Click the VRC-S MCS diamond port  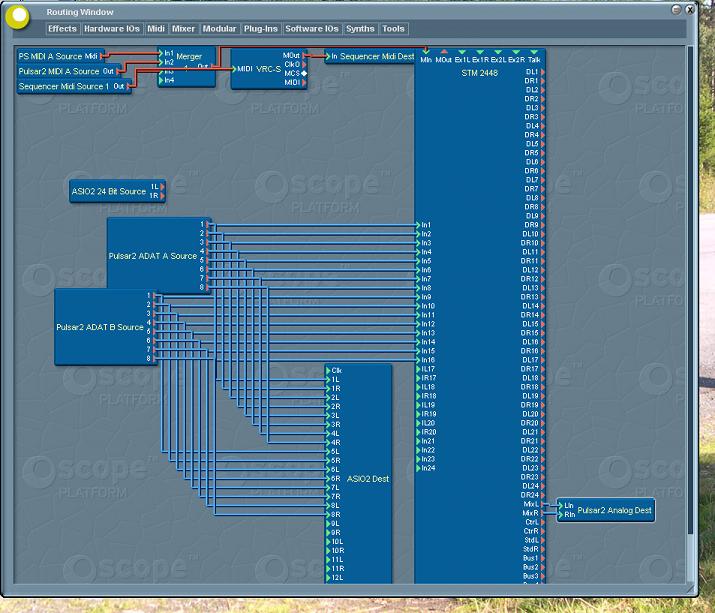[x=304, y=73]
